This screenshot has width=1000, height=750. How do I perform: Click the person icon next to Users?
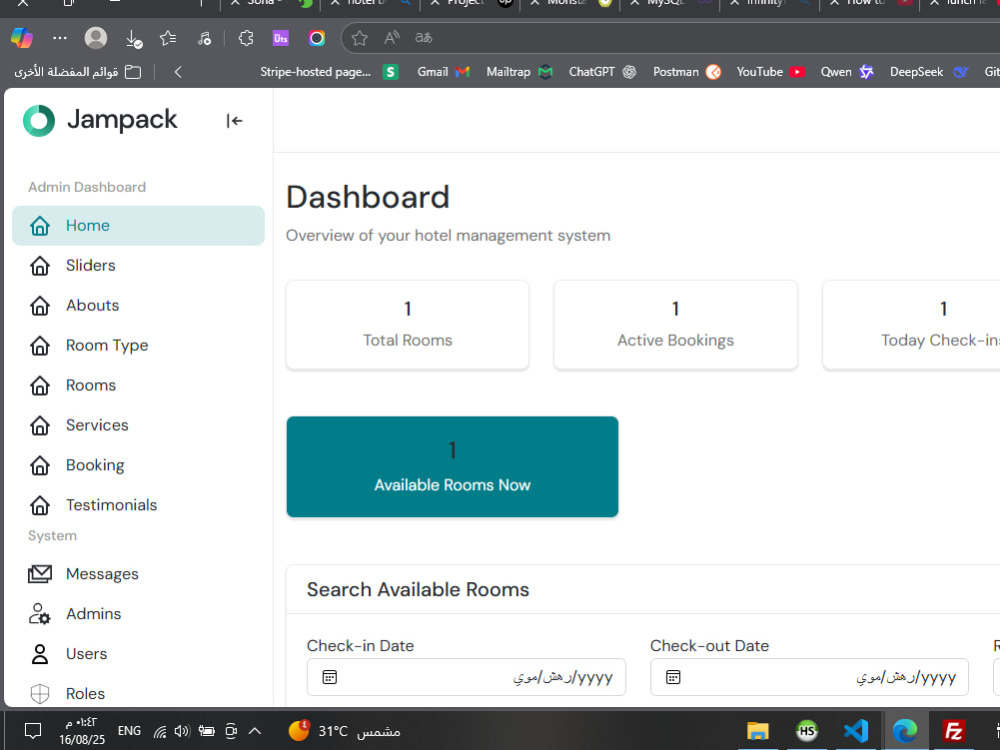pos(40,654)
